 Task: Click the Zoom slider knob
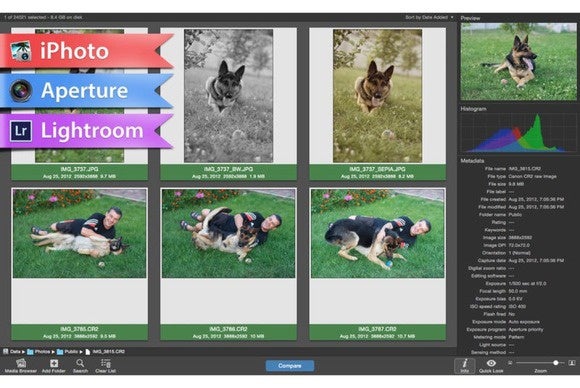click(x=556, y=363)
